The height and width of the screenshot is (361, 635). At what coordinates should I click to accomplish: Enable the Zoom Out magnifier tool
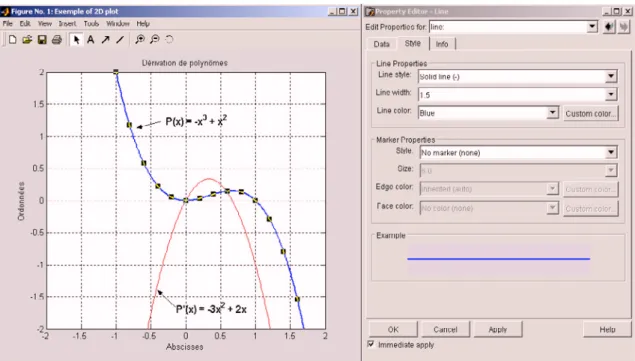point(155,39)
